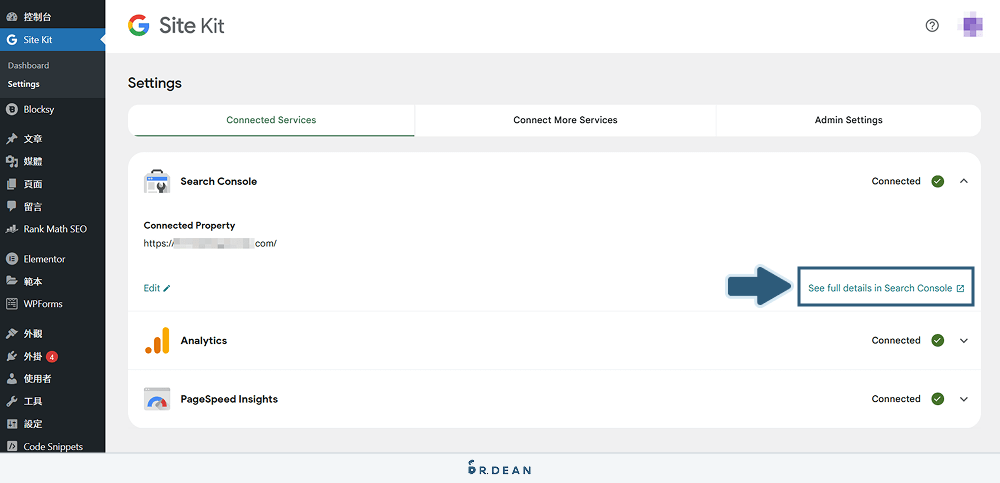Open the 留言 comments menu
This screenshot has height=483, width=1000.
[x=52, y=207]
